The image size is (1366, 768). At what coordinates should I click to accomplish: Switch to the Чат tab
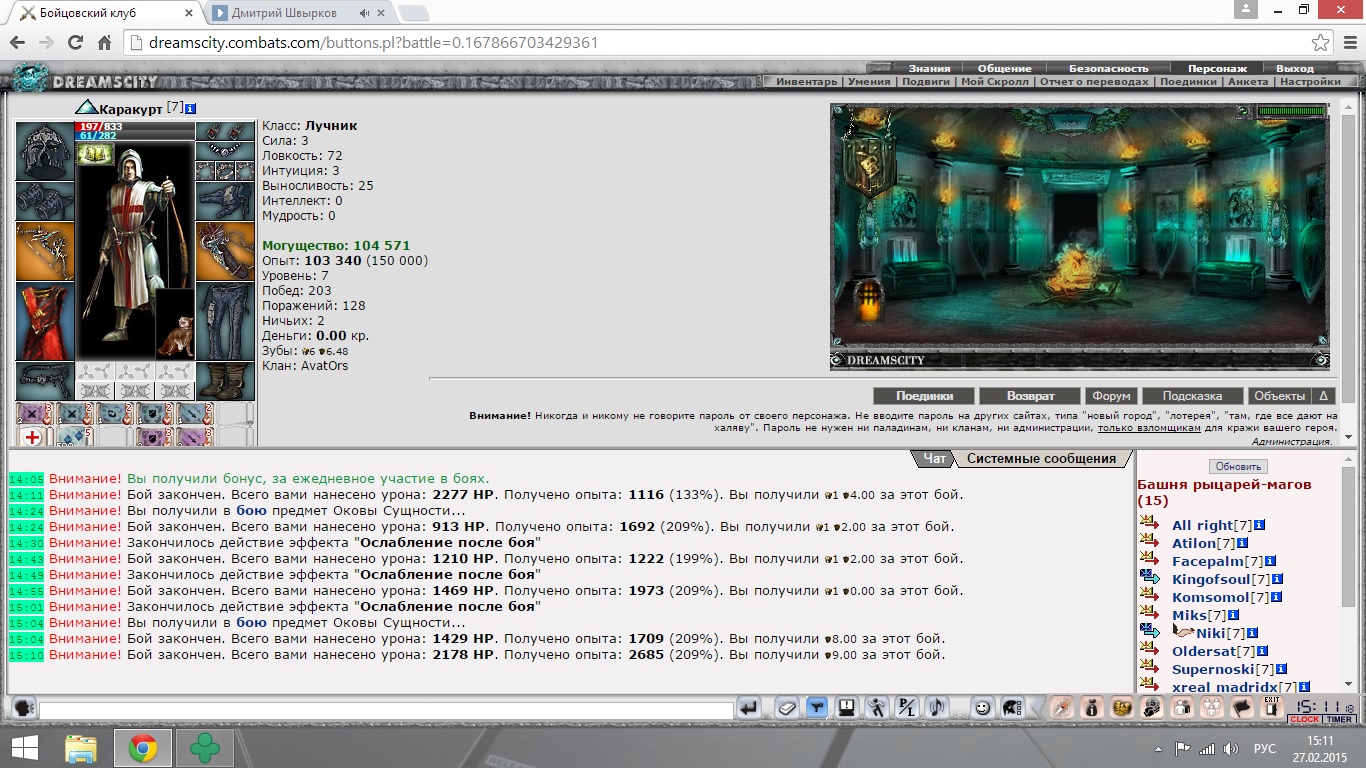point(935,459)
